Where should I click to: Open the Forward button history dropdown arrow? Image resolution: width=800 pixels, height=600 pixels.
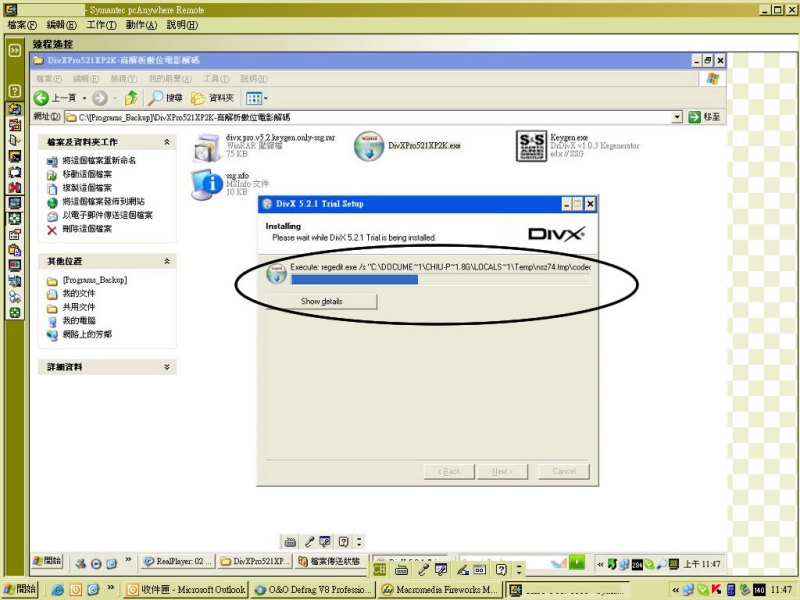(x=115, y=98)
